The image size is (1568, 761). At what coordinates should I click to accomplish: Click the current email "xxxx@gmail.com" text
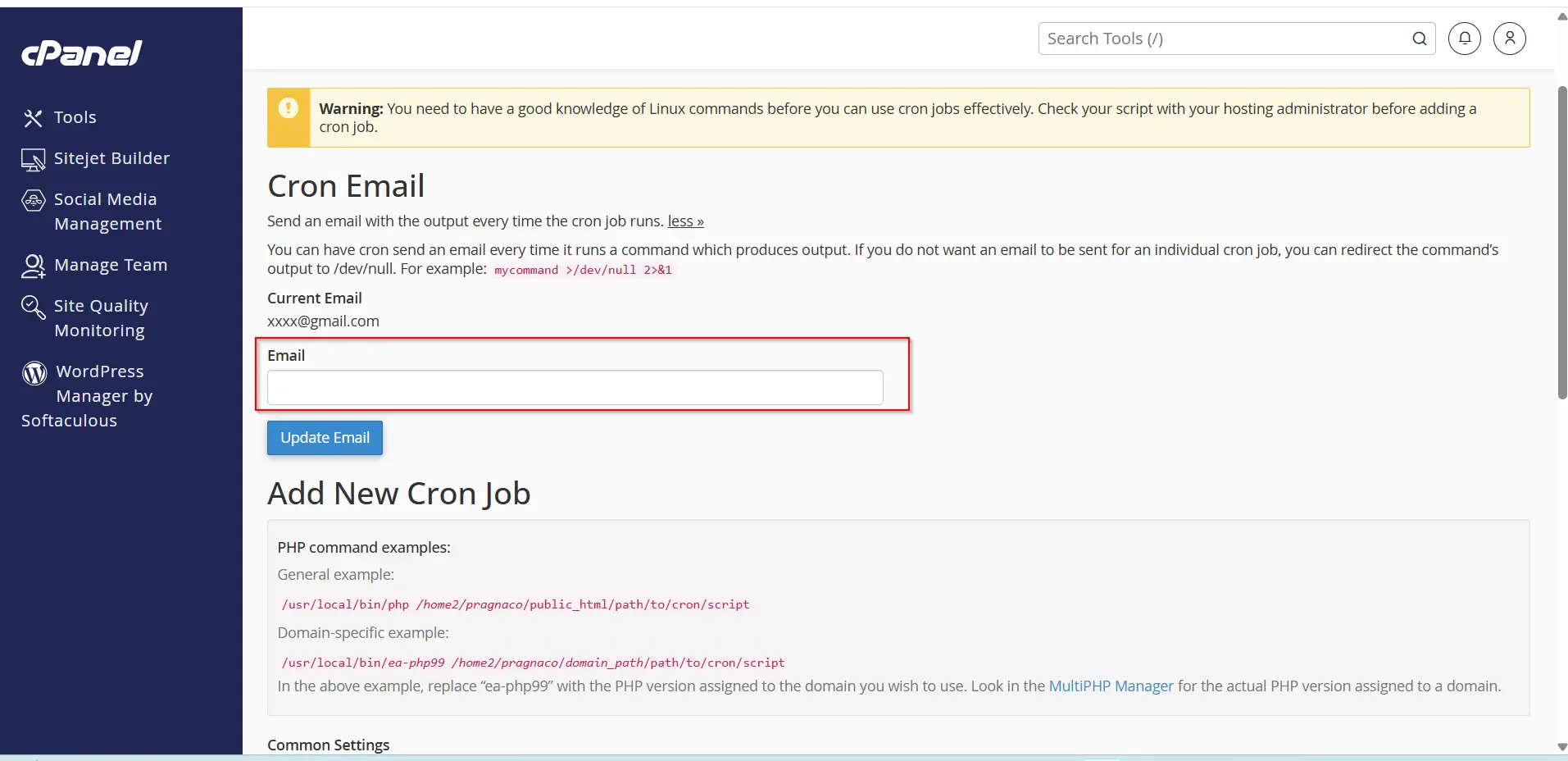coord(323,321)
